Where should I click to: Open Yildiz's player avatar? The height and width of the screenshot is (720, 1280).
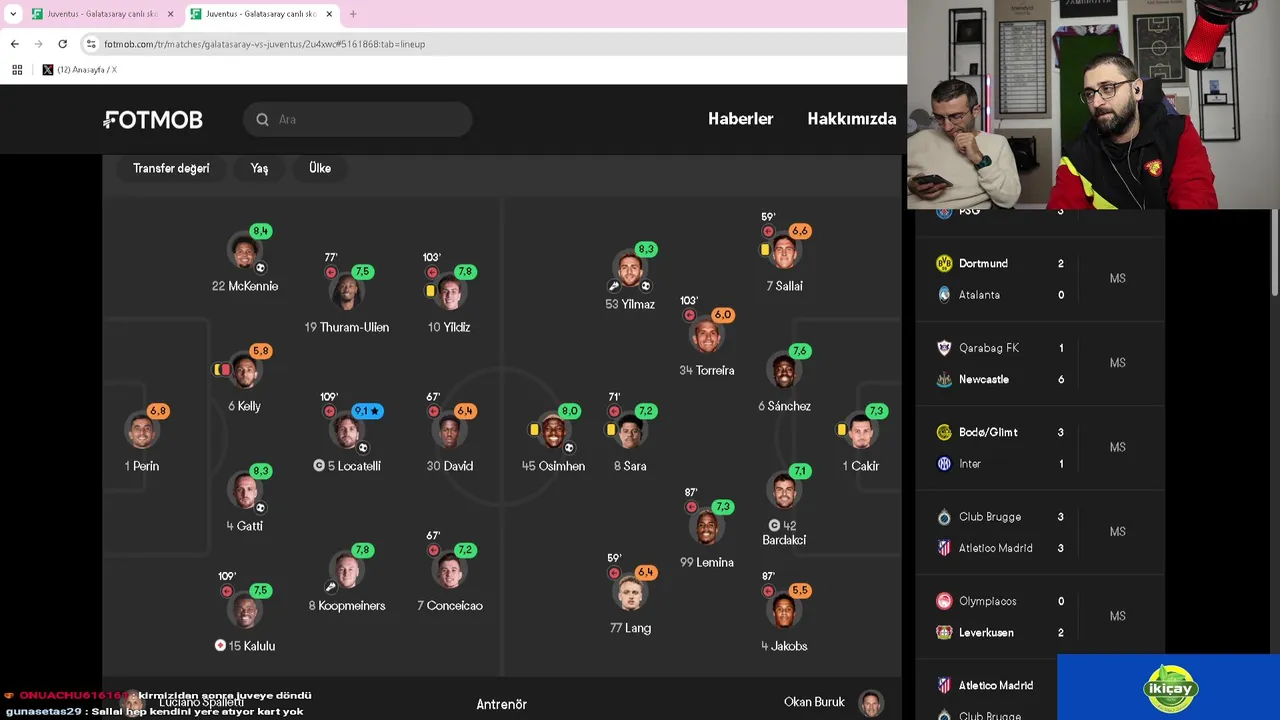449,292
